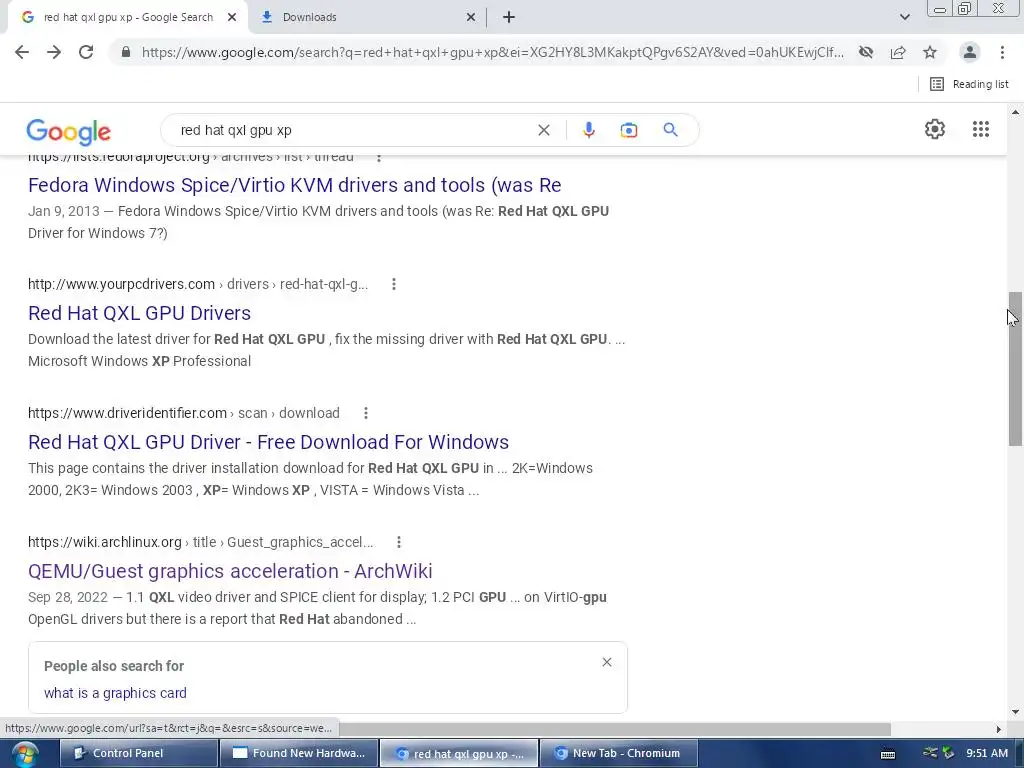Open Red Hat QXL GPU Driver Free Download result
1024x768 pixels.
[268, 442]
